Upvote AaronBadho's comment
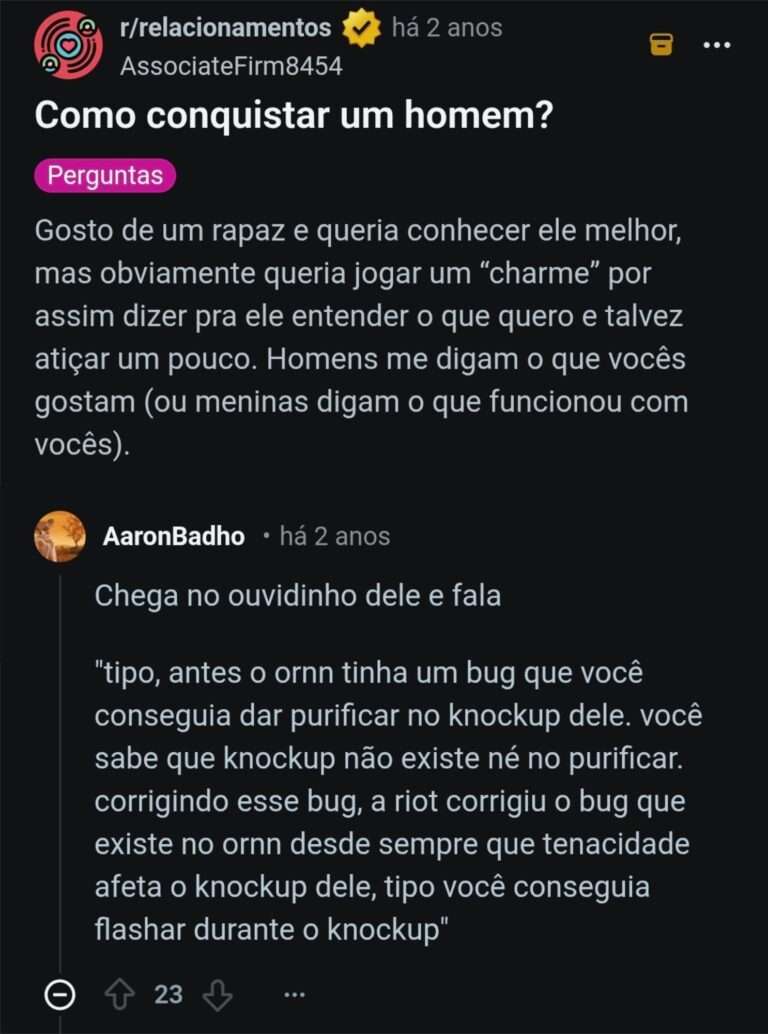Screen dimensions: 768x1034 click(120, 994)
